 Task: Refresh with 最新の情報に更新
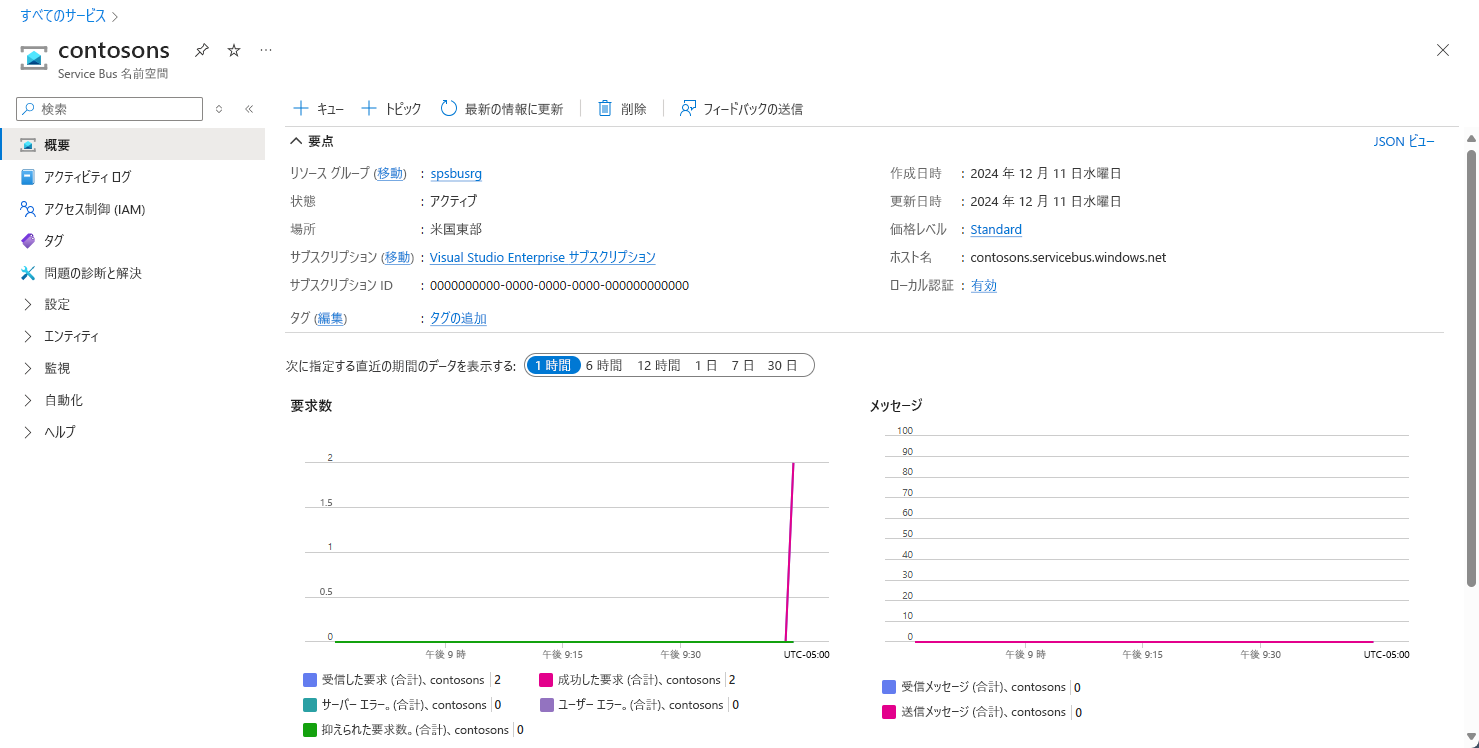tap(502, 109)
